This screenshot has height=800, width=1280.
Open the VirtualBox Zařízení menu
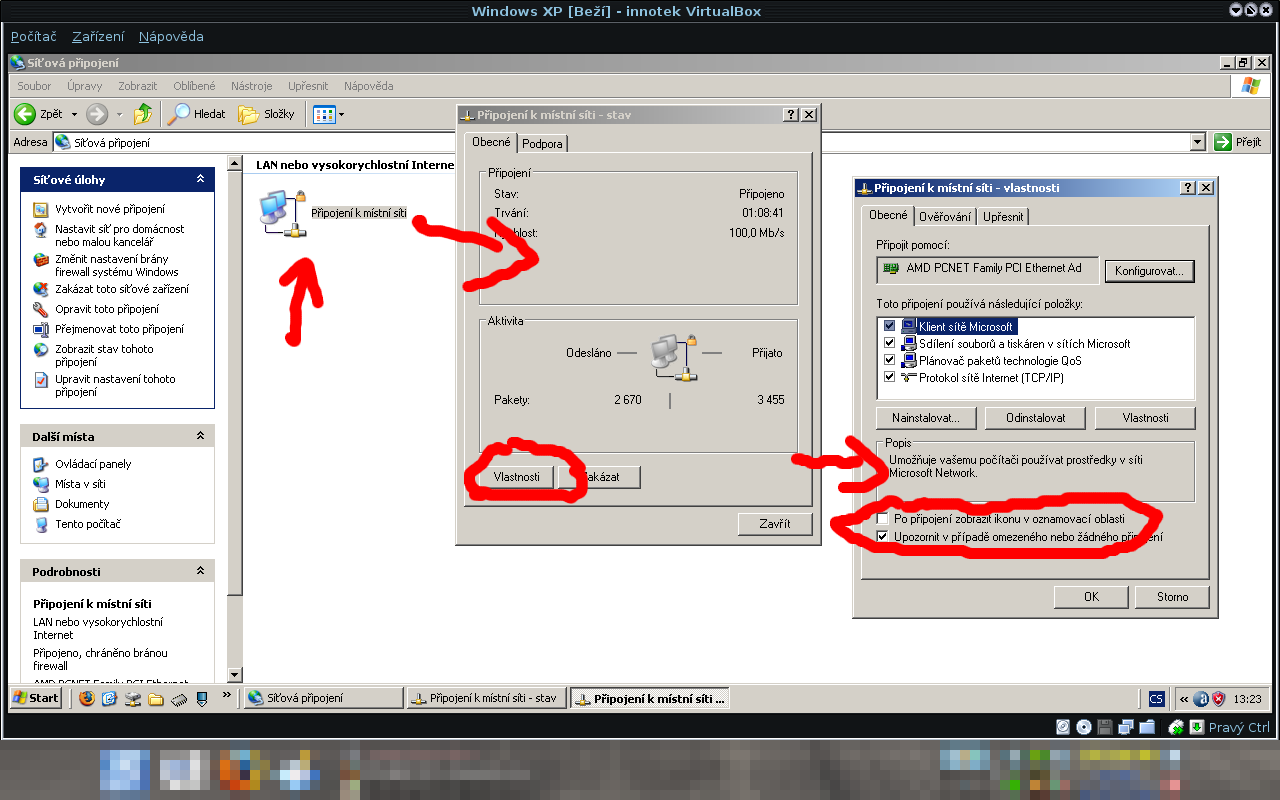click(x=98, y=37)
